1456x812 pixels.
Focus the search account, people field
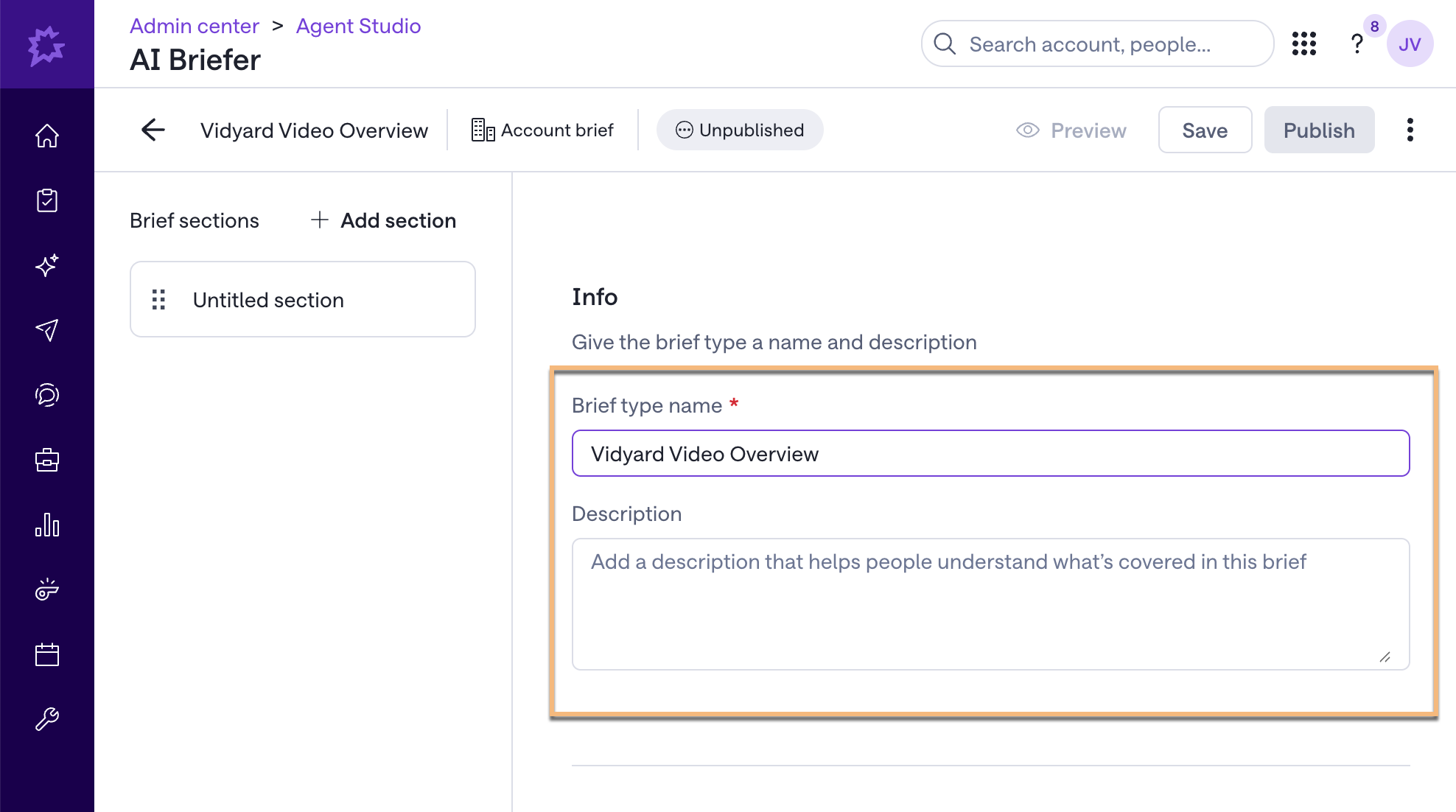1098,44
